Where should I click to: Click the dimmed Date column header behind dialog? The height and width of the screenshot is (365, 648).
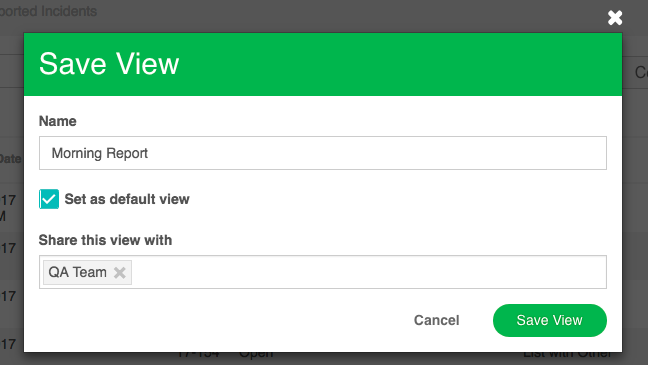pos(11,159)
